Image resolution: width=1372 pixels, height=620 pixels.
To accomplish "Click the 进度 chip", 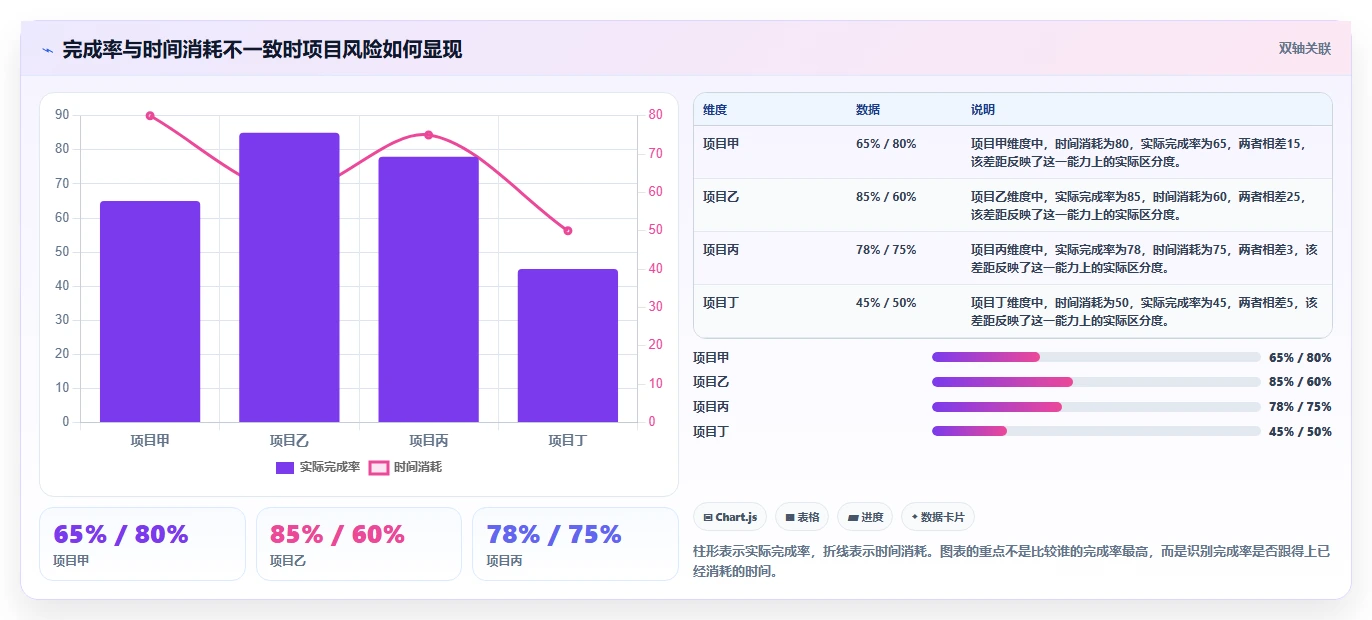I will [865, 517].
